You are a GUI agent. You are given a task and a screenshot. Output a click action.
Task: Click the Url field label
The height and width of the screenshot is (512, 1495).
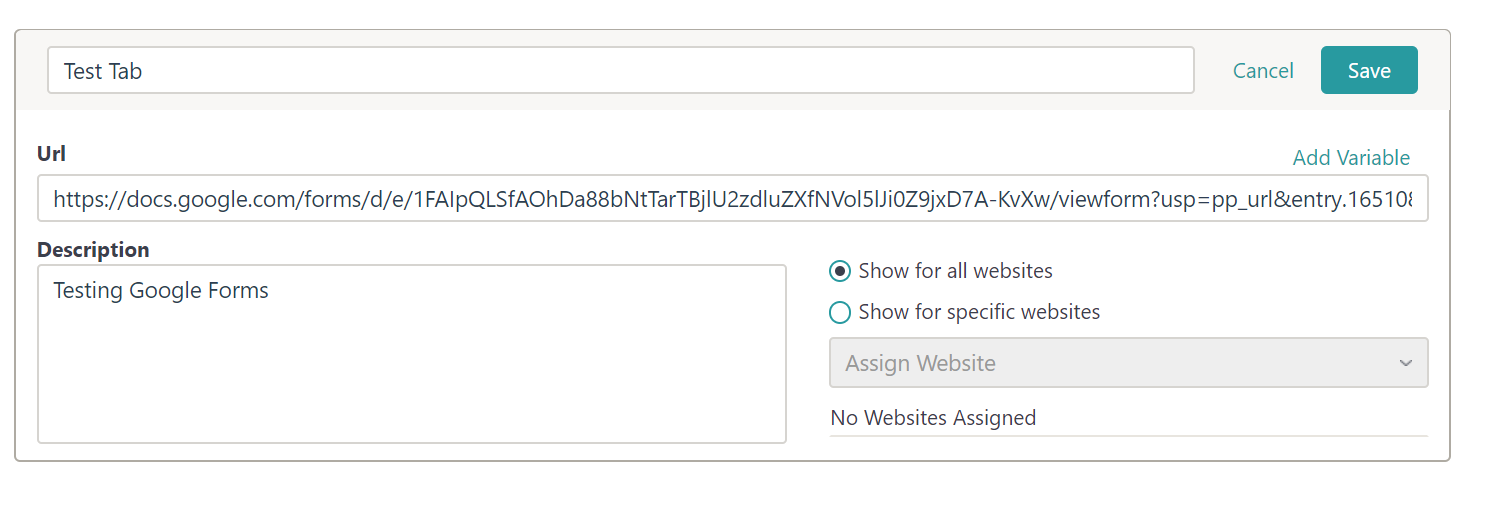(x=52, y=153)
